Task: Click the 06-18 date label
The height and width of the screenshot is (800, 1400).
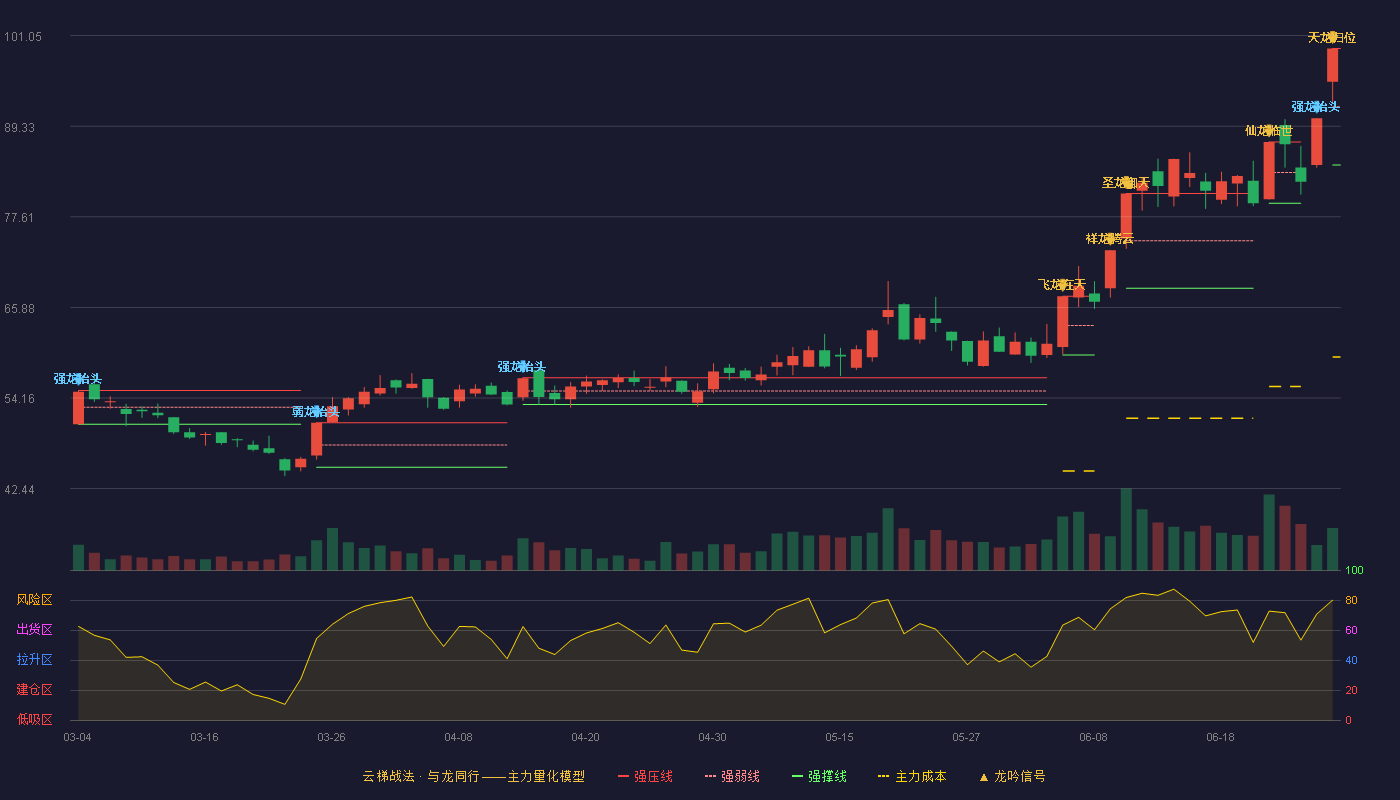Action: 1220,737
